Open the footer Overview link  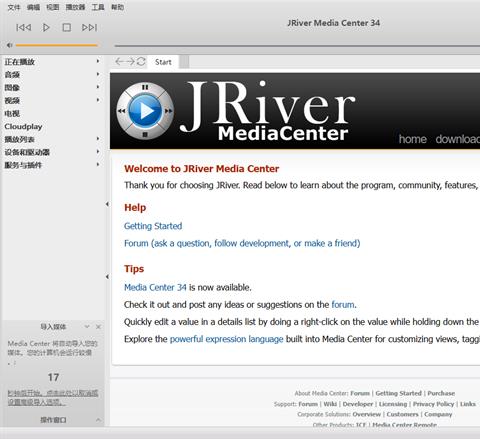[366, 414]
